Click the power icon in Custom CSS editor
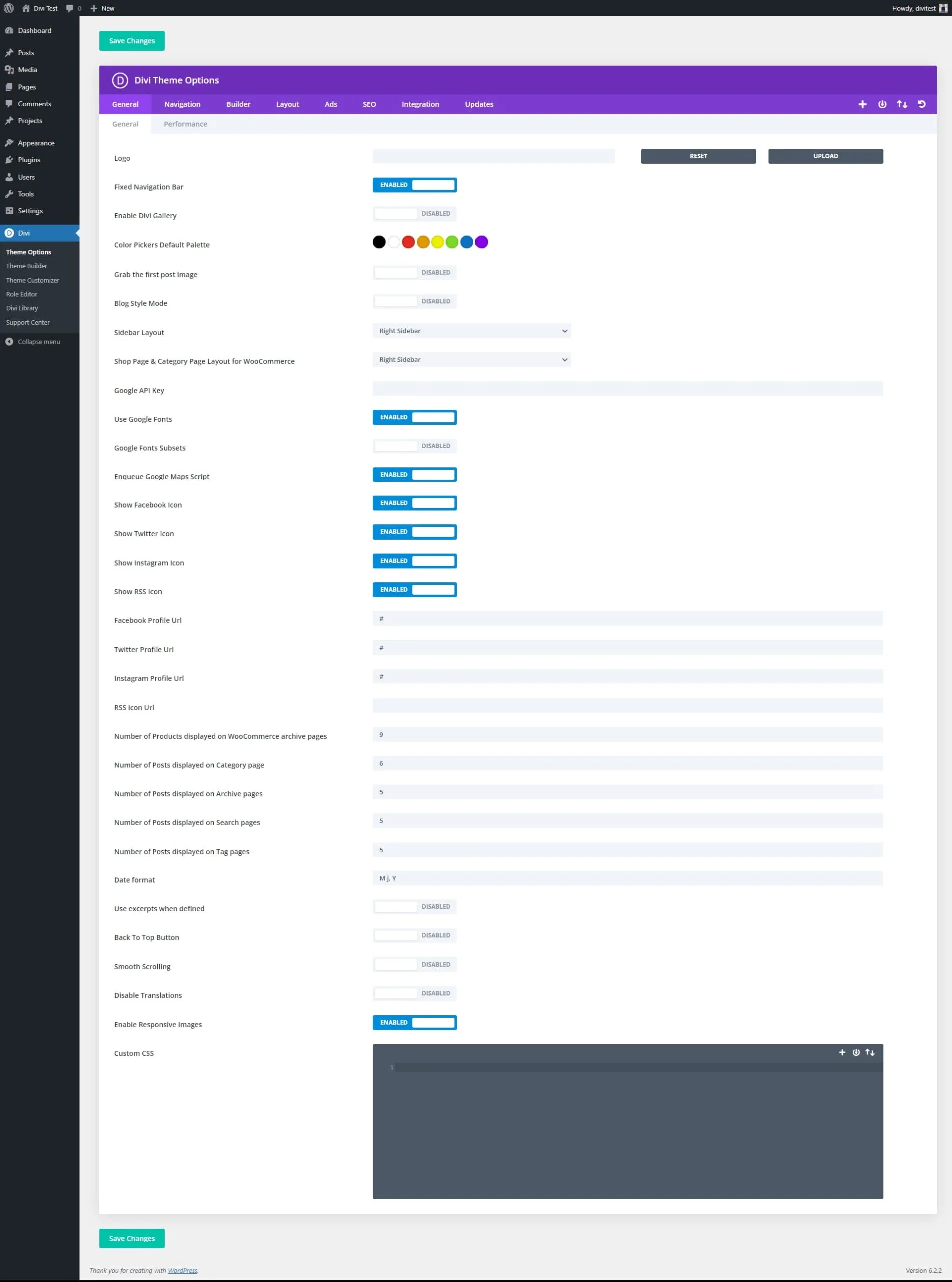The width and height of the screenshot is (952, 1282). 856,1052
